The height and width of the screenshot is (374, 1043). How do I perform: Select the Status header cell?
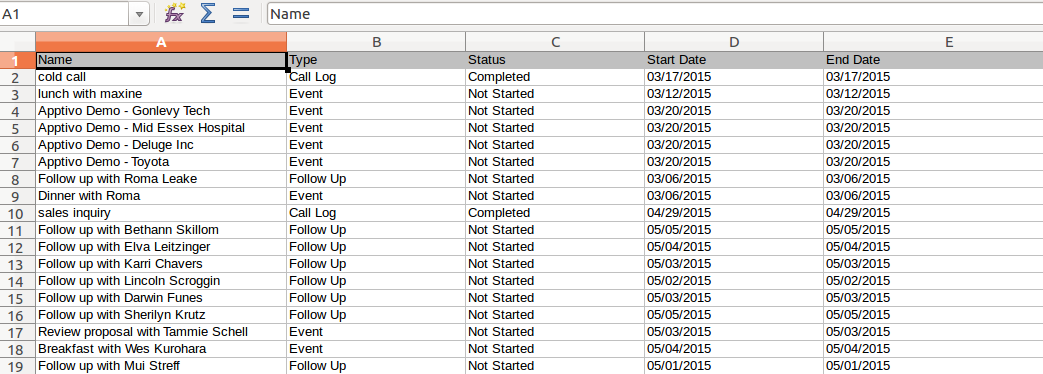555,60
